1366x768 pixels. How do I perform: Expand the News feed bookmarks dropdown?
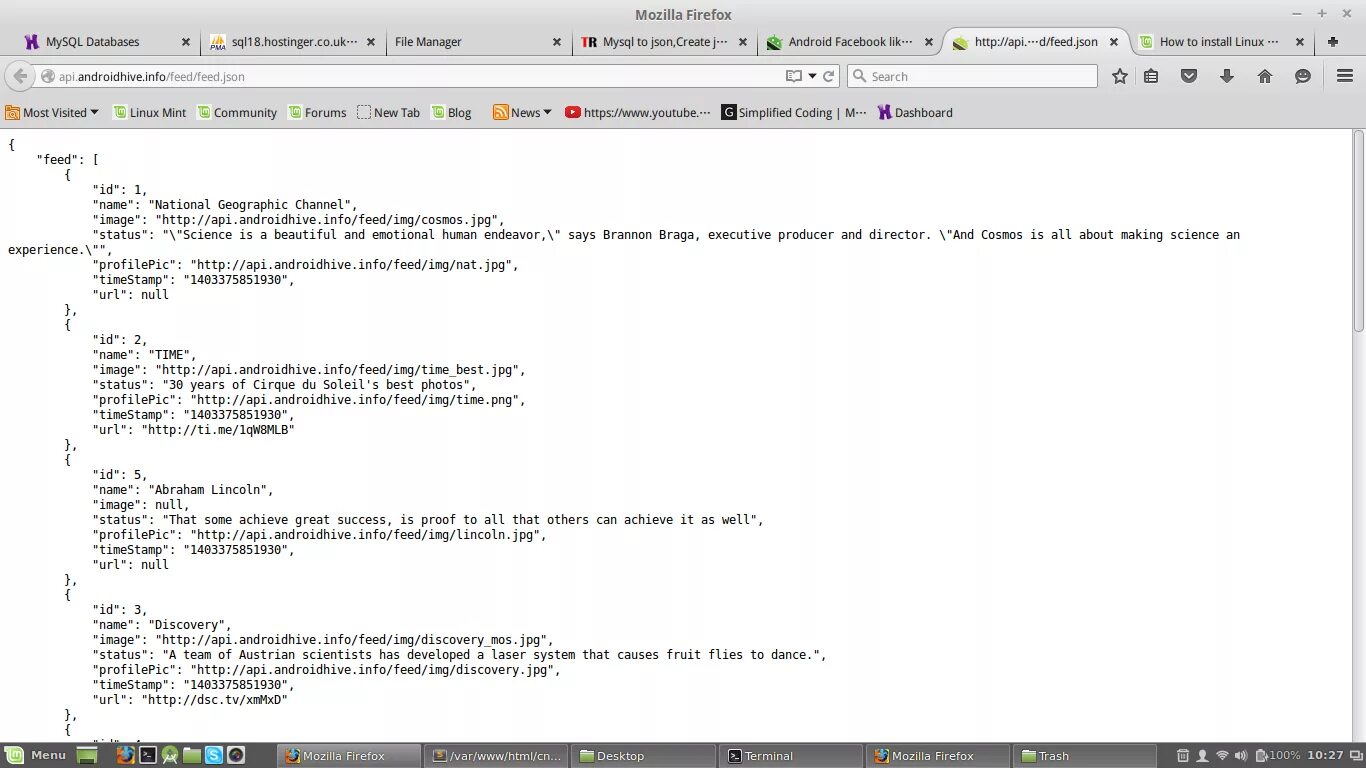522,113
